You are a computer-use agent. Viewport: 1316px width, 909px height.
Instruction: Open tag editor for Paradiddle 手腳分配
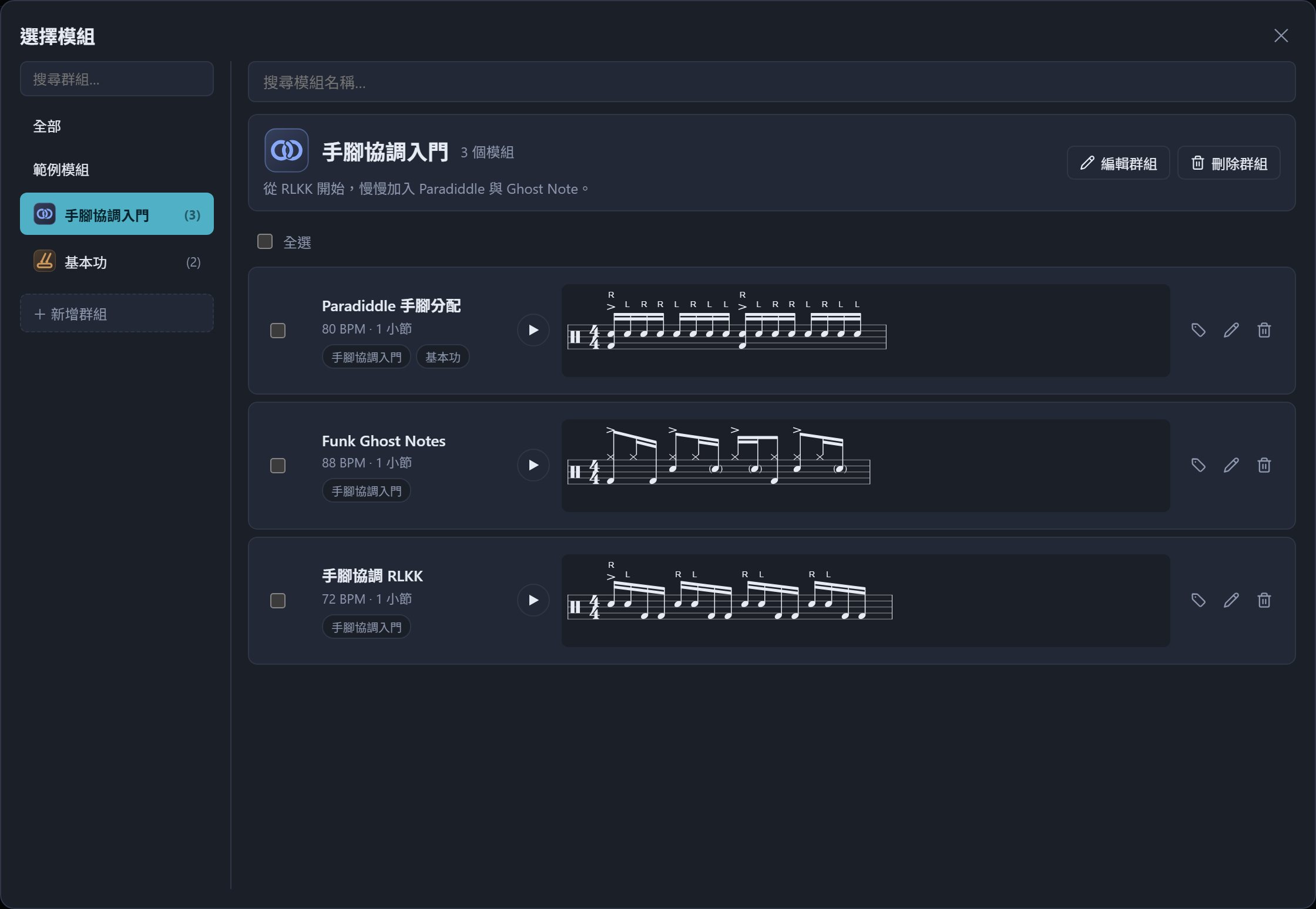tap(1198, 330)
